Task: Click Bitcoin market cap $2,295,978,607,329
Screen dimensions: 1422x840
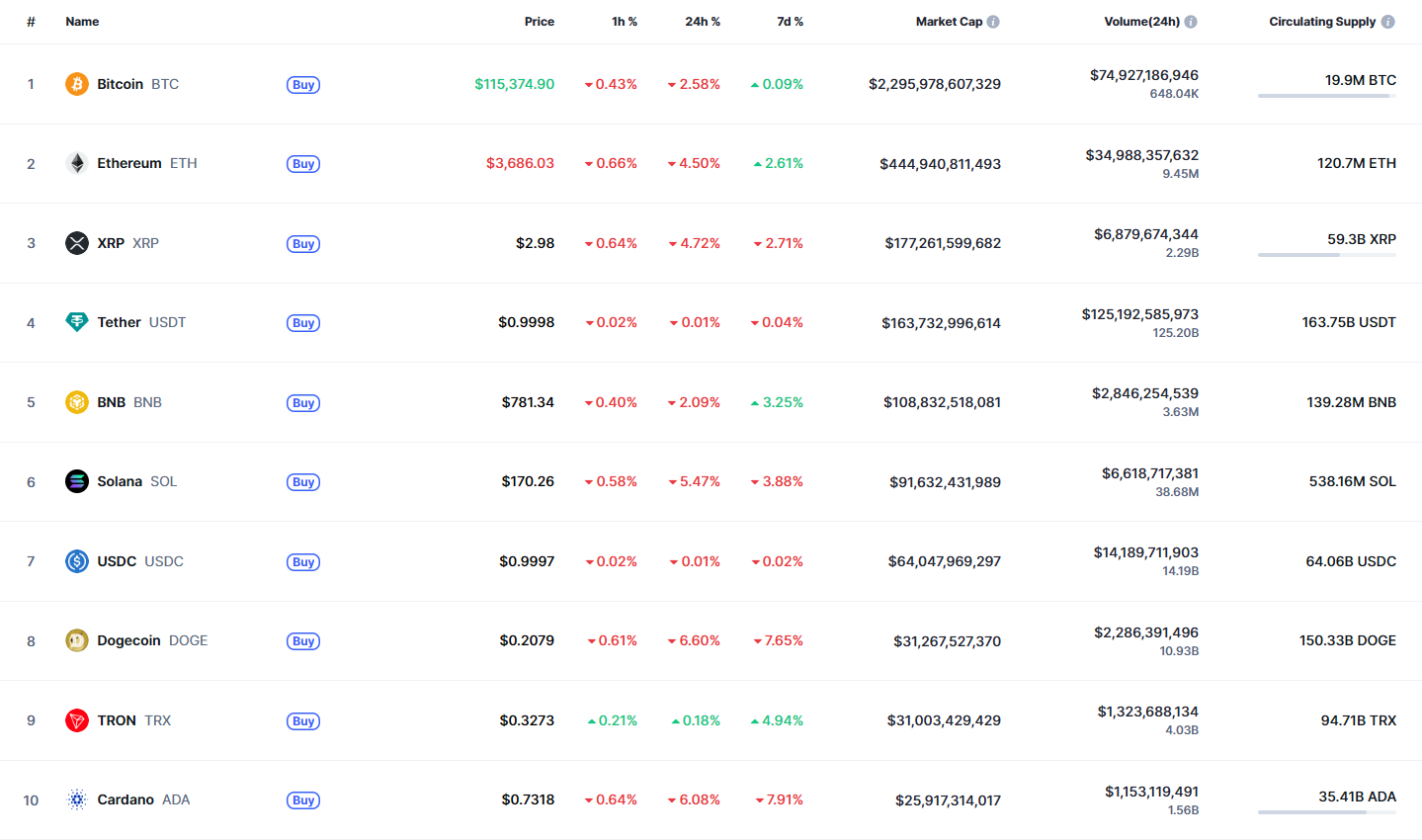Action: (x=935, y=84)
